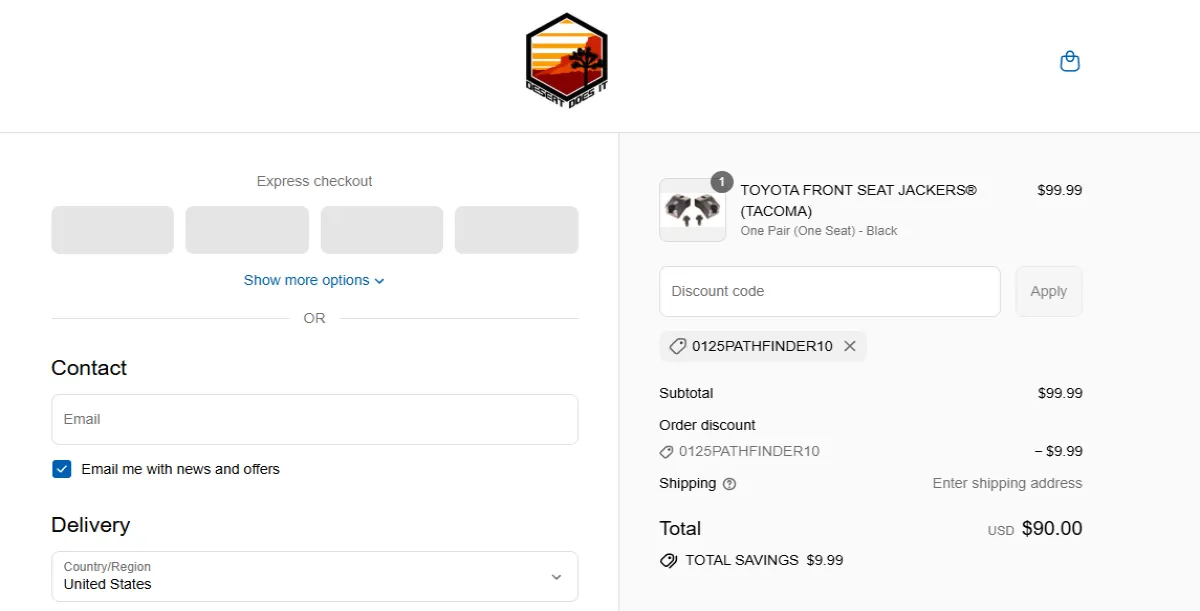Click the Apply discount button

(1048, 291)
